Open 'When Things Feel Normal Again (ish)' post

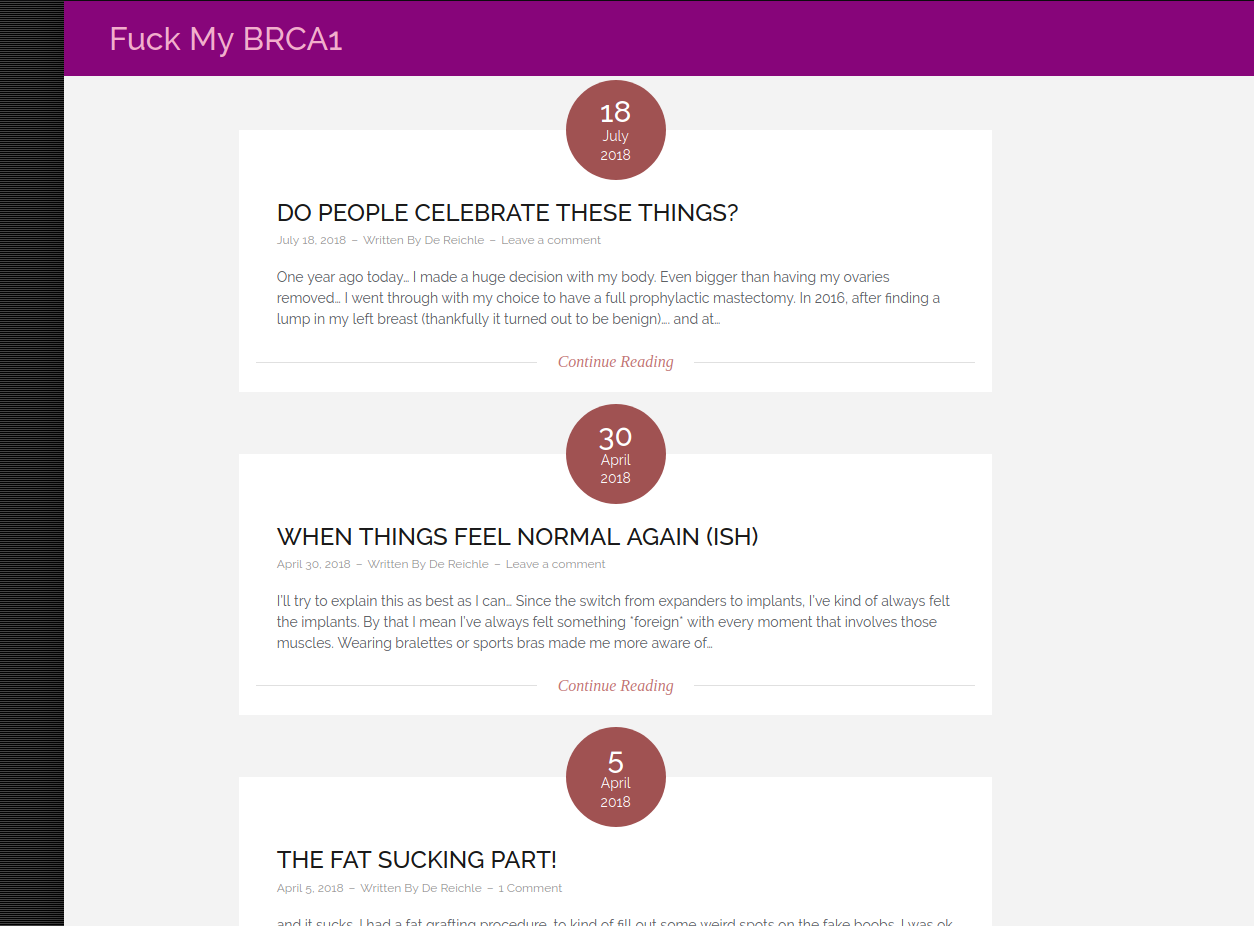(x=517, y=537)
